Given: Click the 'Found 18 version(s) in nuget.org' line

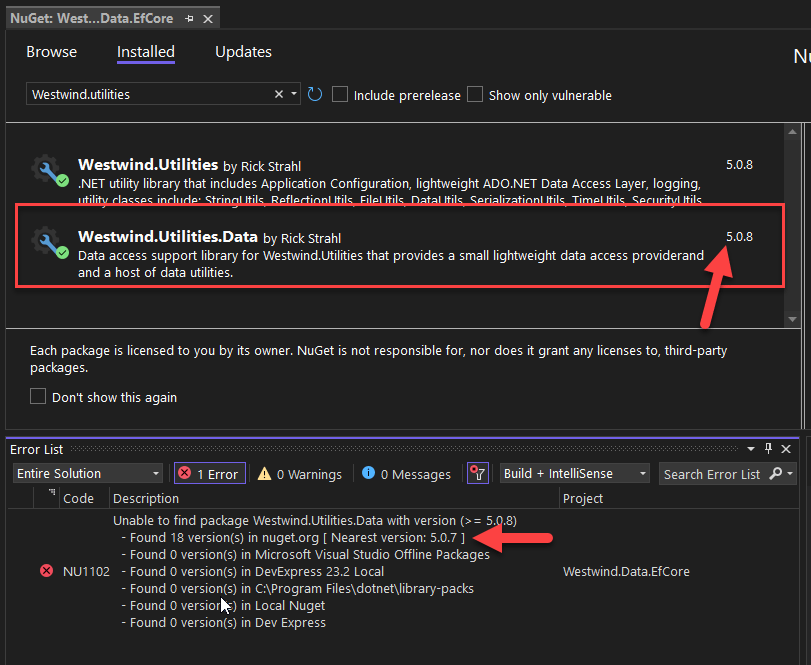Looking at the screenshot, I should pyautogui.click(x=293, y=538).
